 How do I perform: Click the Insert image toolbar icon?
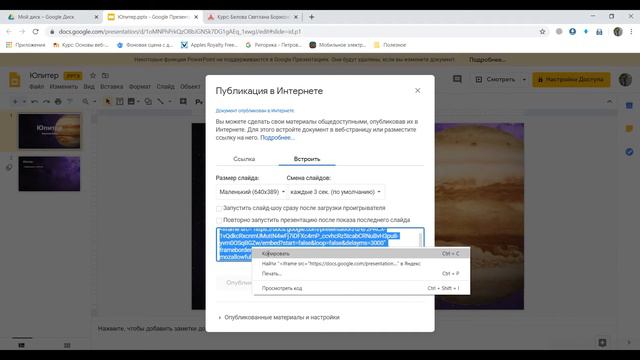pos(131,101)
